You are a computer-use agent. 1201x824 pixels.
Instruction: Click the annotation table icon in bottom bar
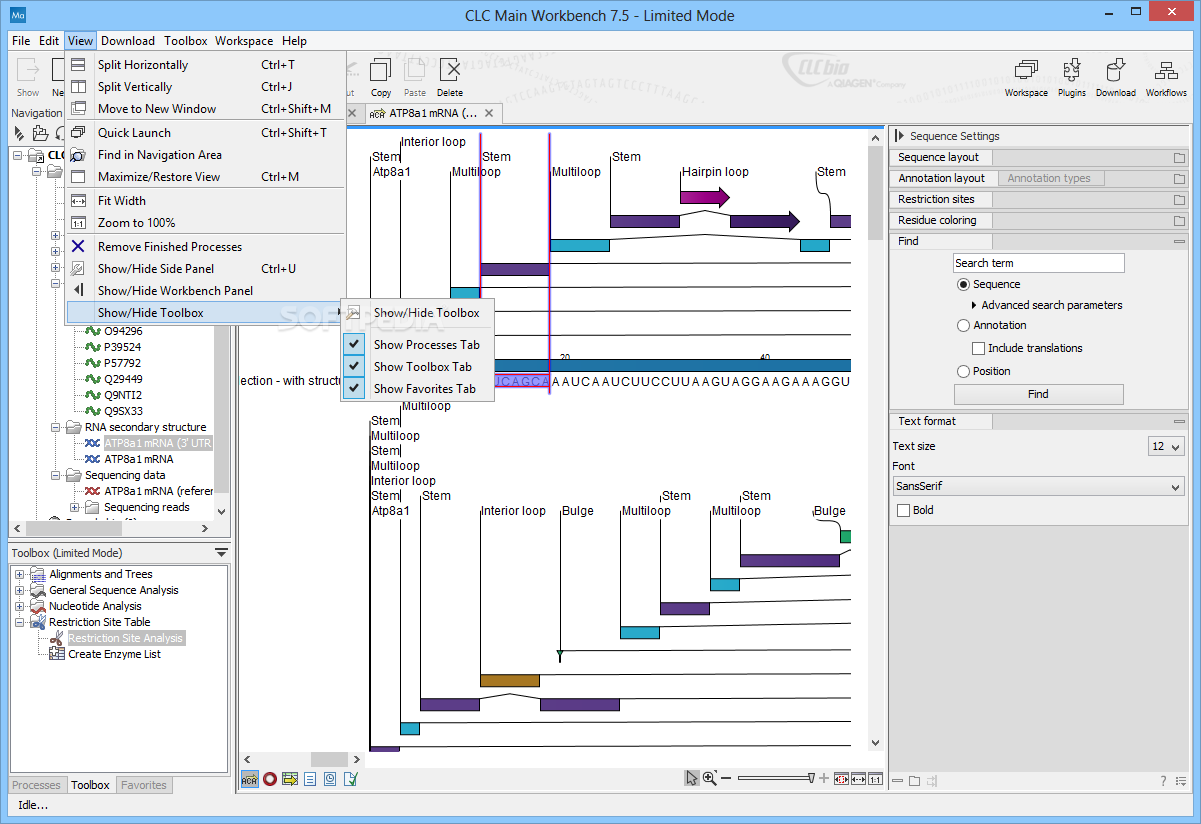290,779
